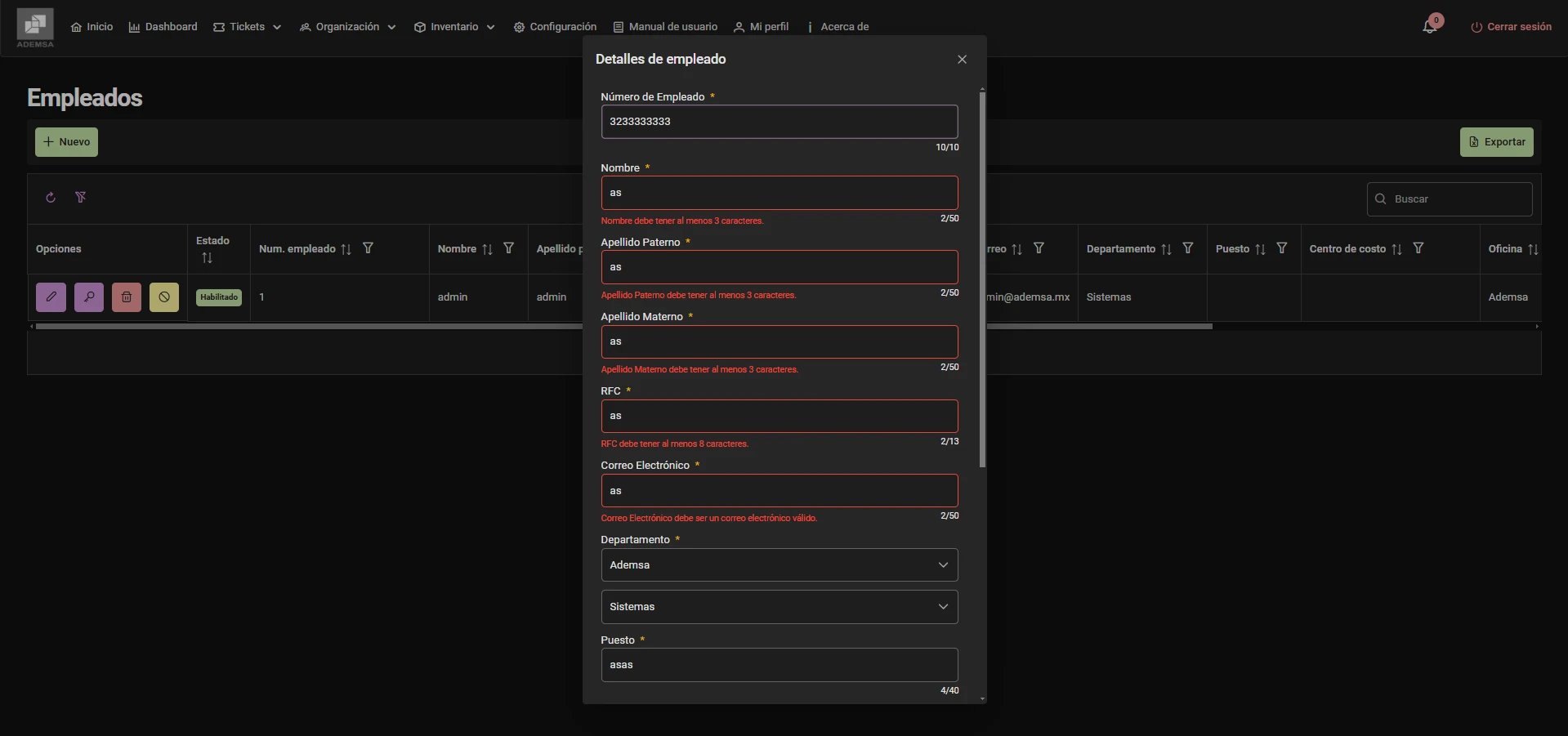This screenshot has width=1568, height=736.
Task: Sort by Centro de costo column
Action: point(1396,249)
